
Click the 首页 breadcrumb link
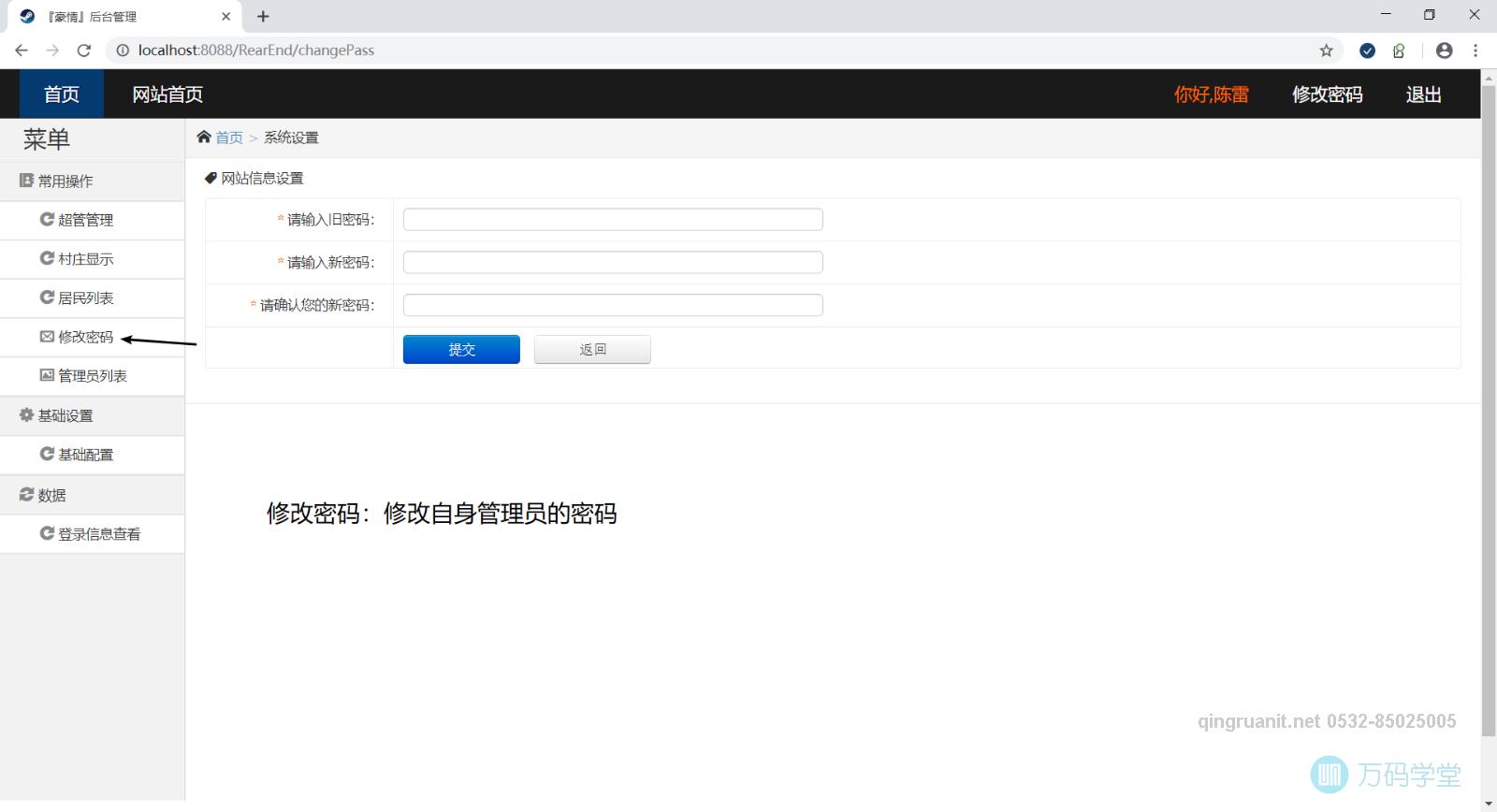click(x=229, y=138)
